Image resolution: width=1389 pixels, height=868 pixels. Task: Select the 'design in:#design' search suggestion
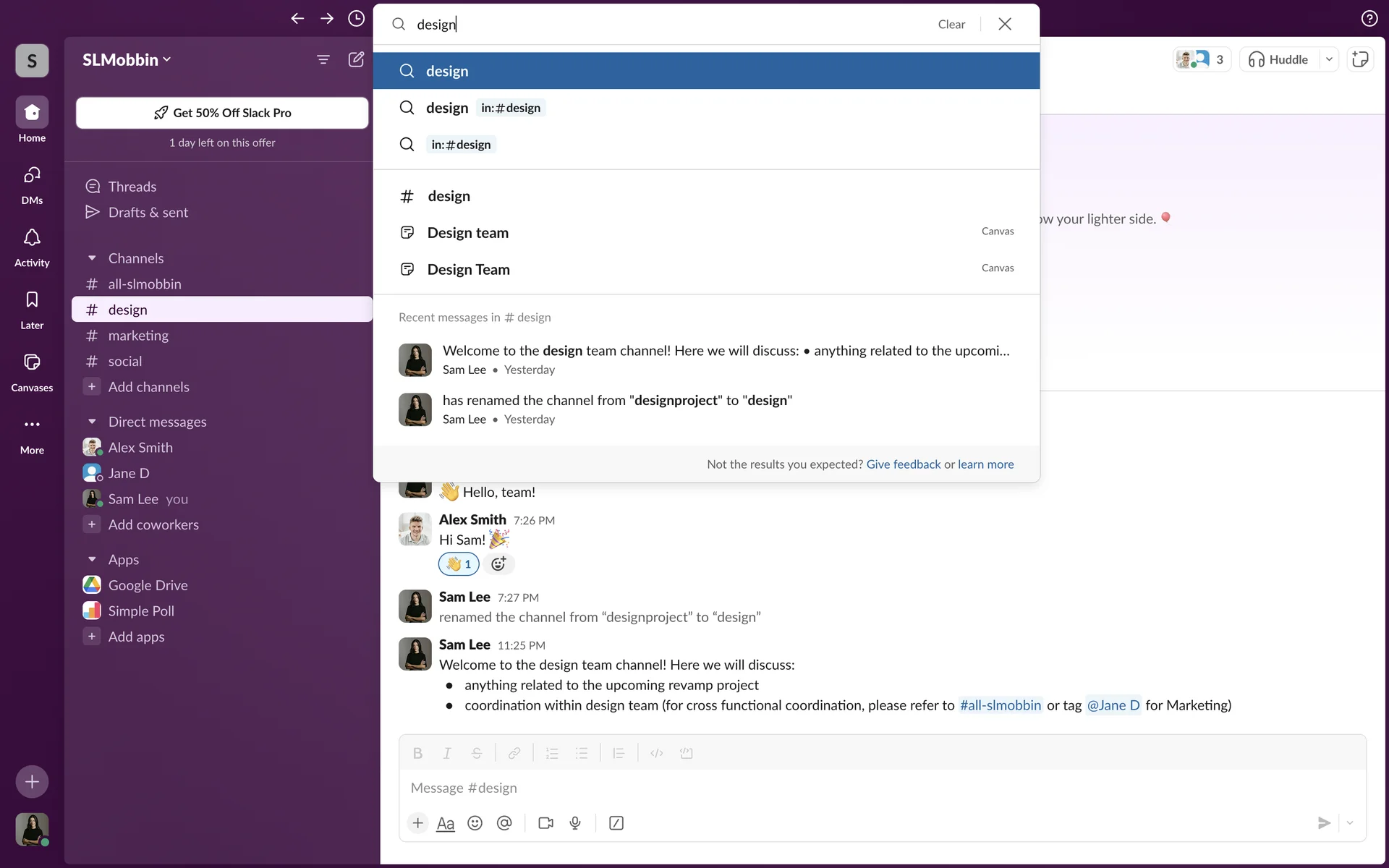pyautogui.click(x=483, y=108)
